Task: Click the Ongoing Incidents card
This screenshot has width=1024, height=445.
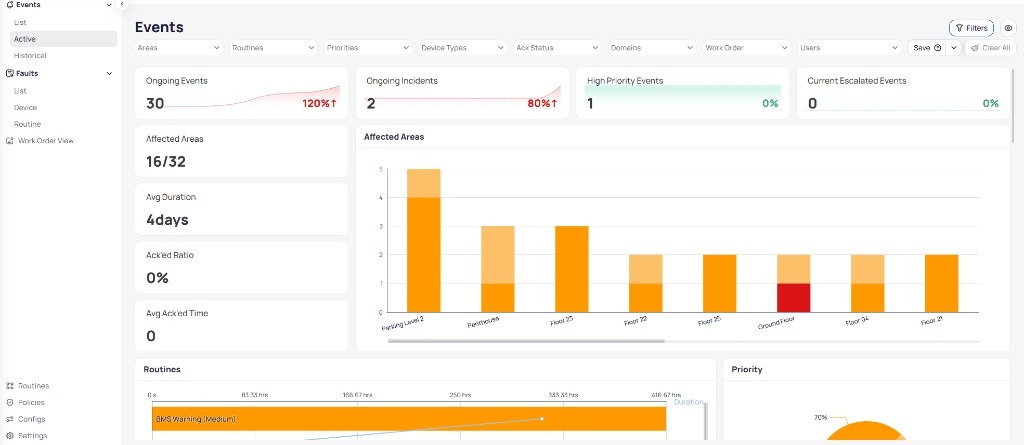Action: pyautogui.click(x=462, y=93)
